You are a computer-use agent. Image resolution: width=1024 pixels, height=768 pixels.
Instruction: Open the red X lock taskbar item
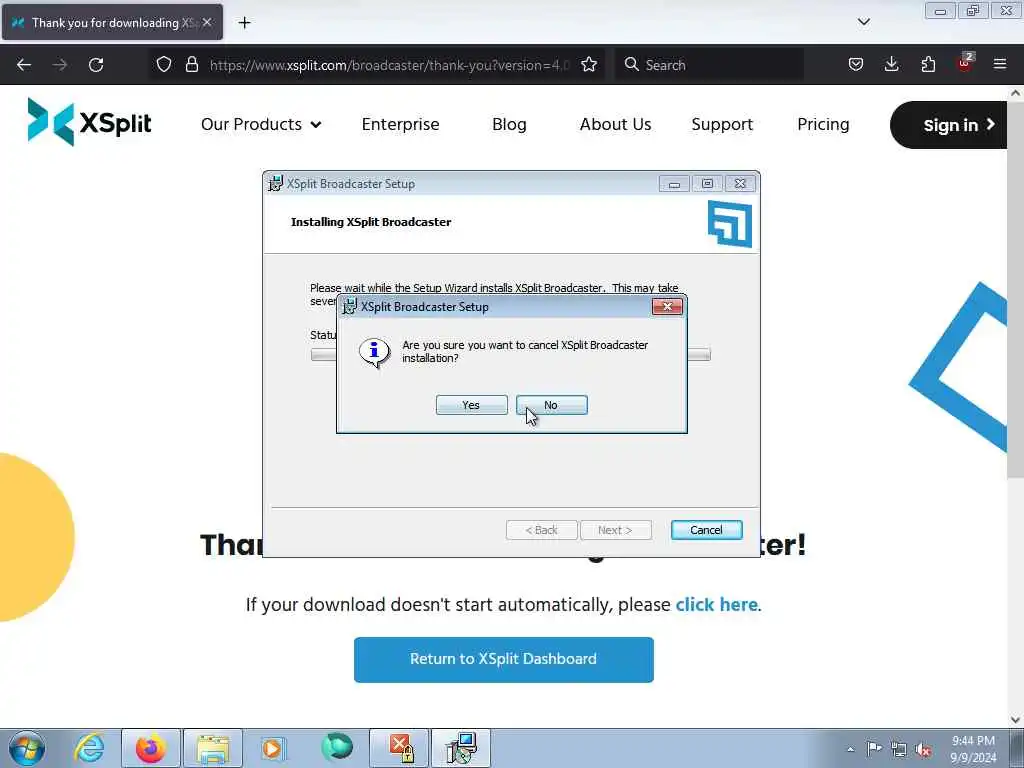(x=400, y=748)
